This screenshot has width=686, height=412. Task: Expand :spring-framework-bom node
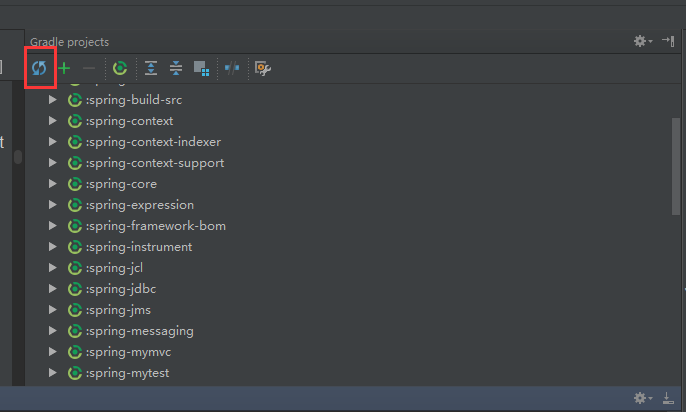coord(52,226)
